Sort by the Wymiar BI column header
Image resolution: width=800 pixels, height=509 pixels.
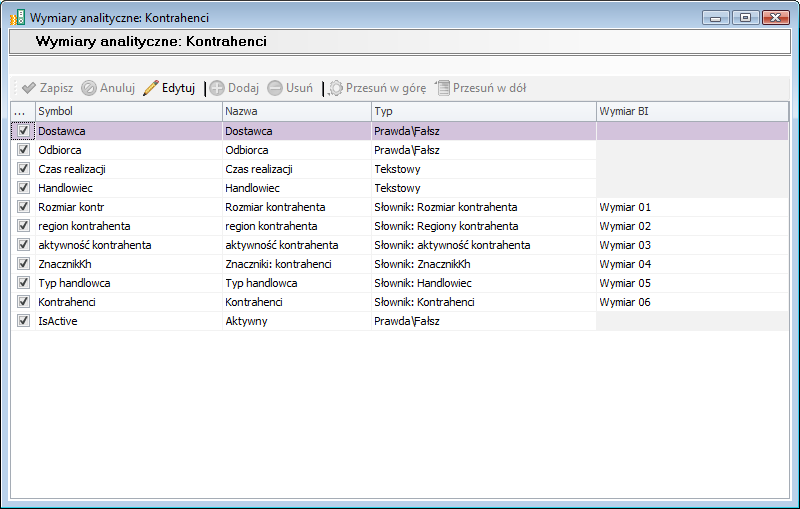[692, 111]
